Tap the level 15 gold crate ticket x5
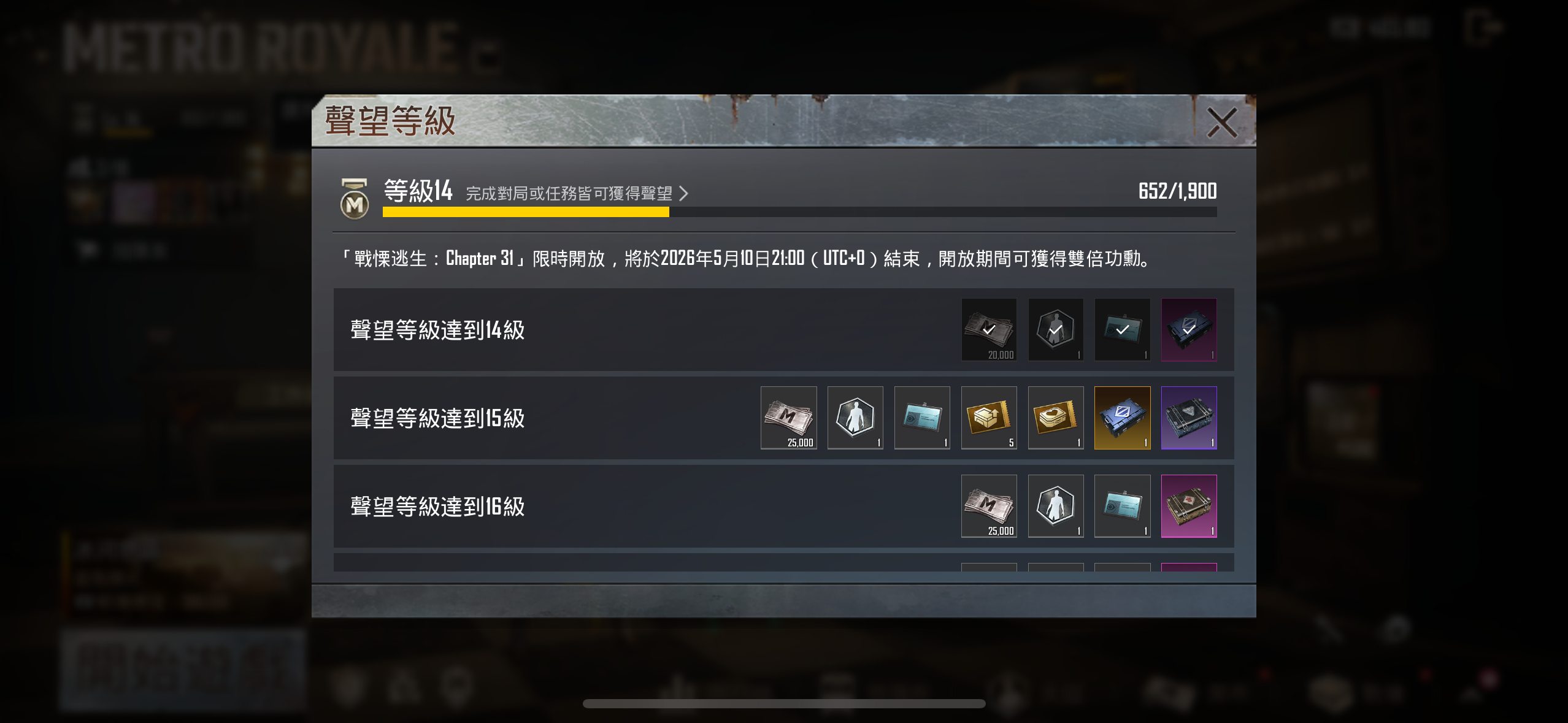 point(989,418)
